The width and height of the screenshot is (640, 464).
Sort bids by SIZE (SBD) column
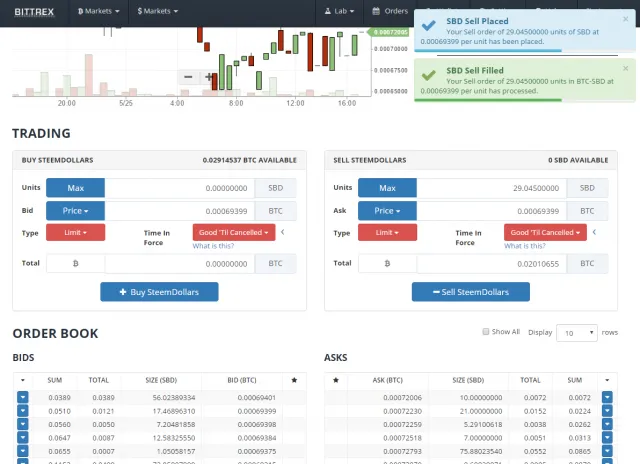[161, 380]
